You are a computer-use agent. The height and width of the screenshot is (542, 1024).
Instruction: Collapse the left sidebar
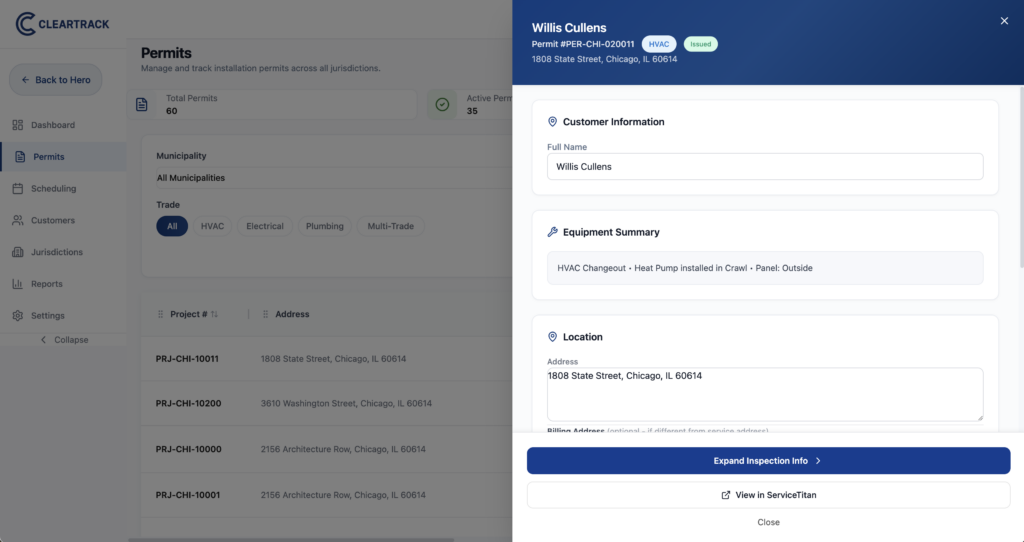pyautogui.click(x=63, y=340)
